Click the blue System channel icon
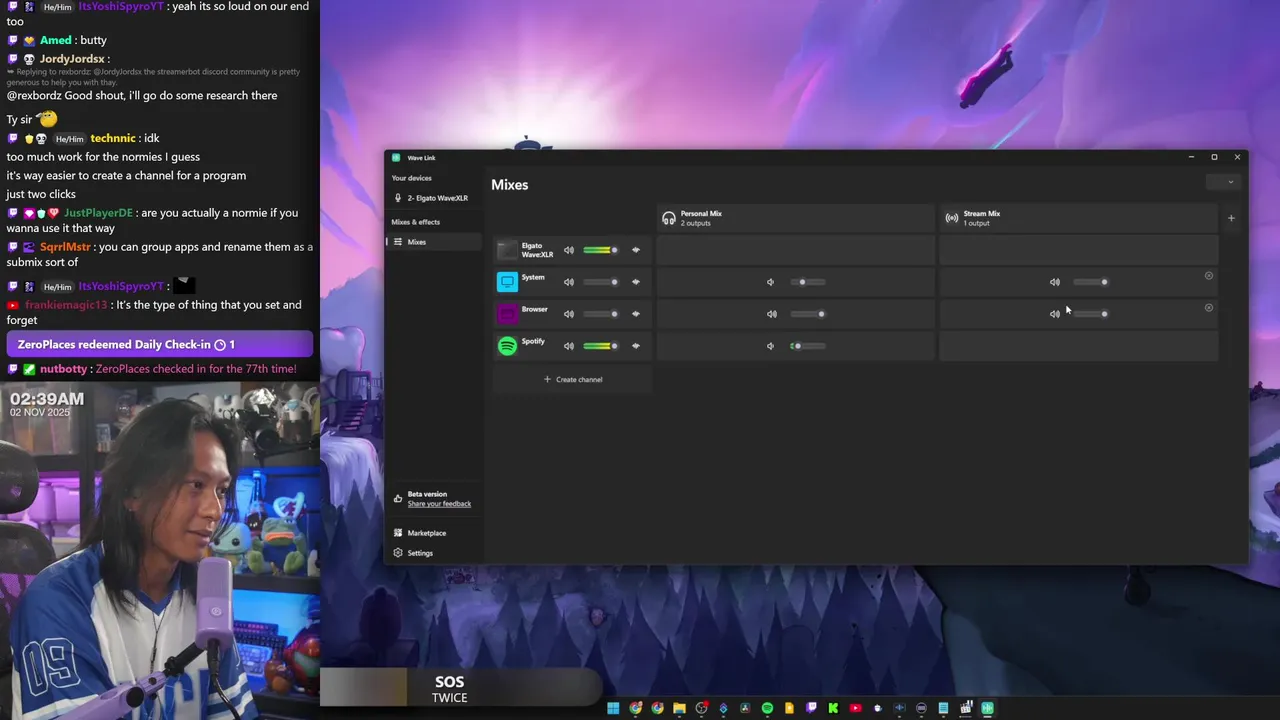This screenshot has width=1280, height=720. 508,282
